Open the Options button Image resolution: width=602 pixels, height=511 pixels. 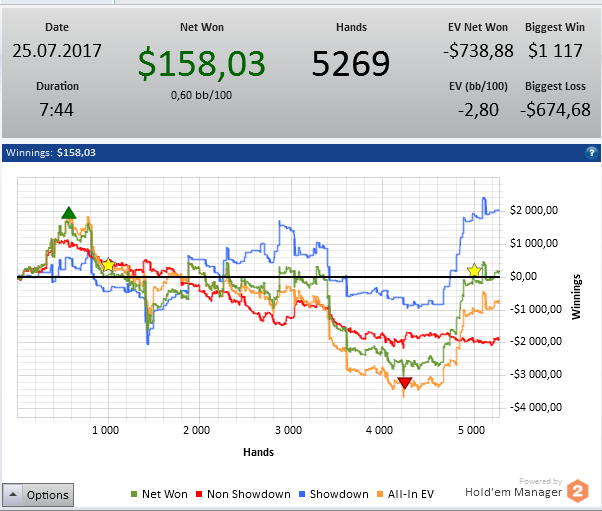[38, 495]
